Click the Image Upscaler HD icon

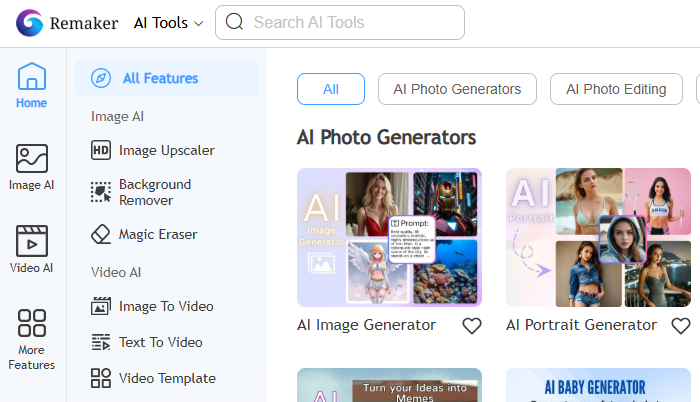101,150
